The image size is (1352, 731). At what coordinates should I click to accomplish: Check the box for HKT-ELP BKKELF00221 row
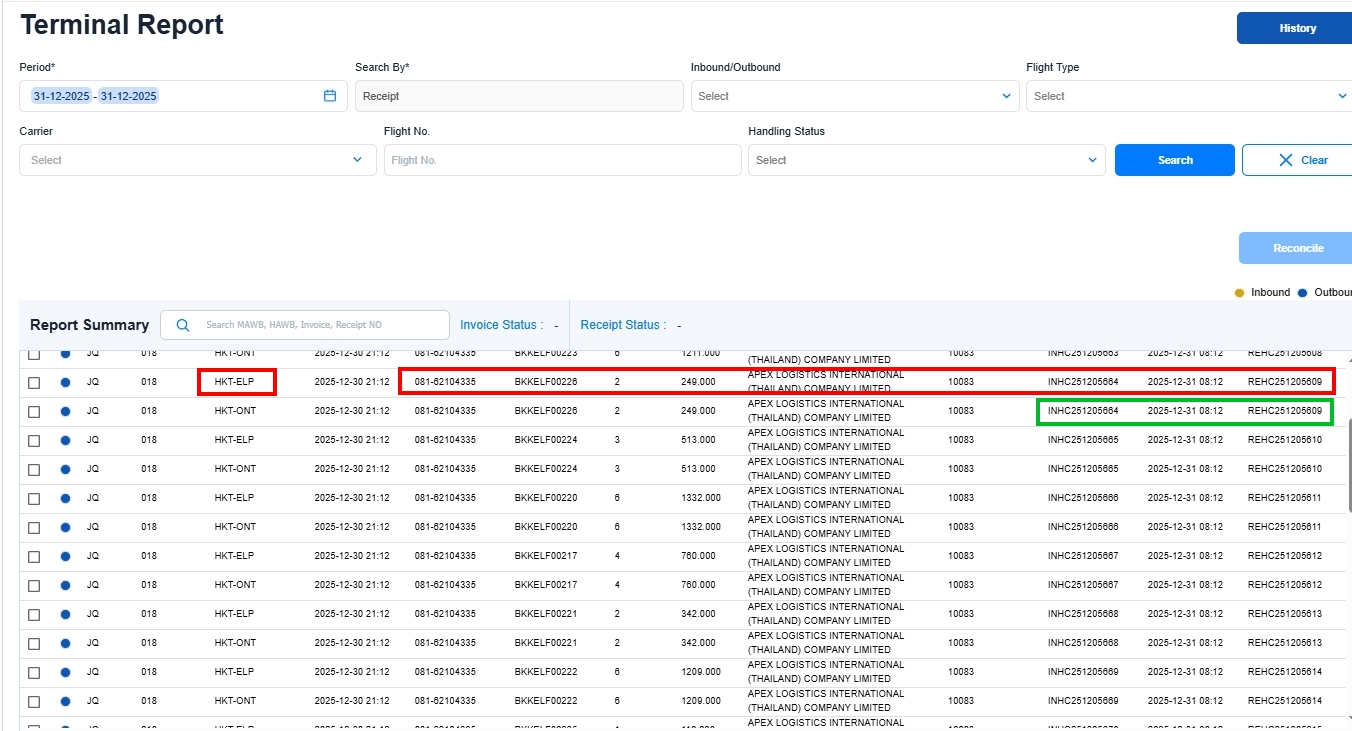[34, 614]
